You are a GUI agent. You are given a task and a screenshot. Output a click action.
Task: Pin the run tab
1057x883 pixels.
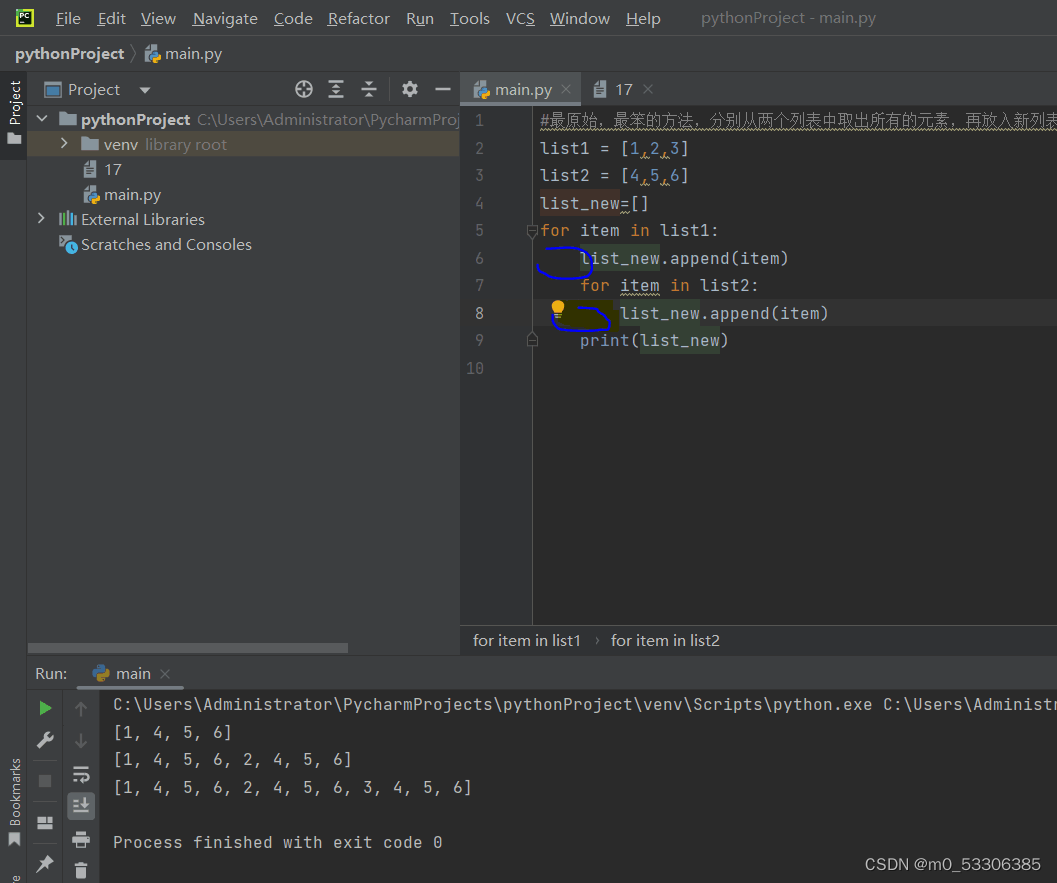pos(45,863)
